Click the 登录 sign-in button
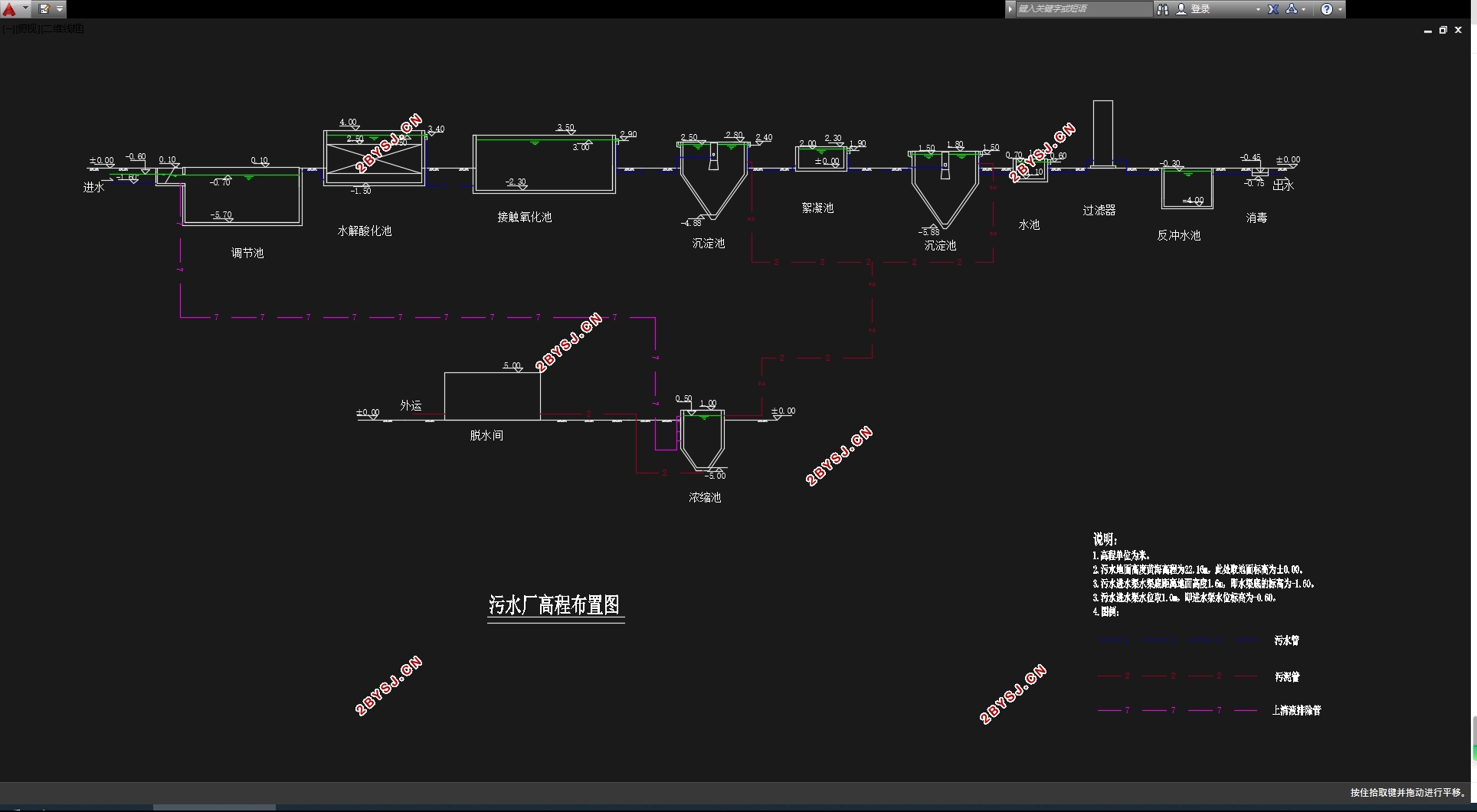 pos(1200,9)
